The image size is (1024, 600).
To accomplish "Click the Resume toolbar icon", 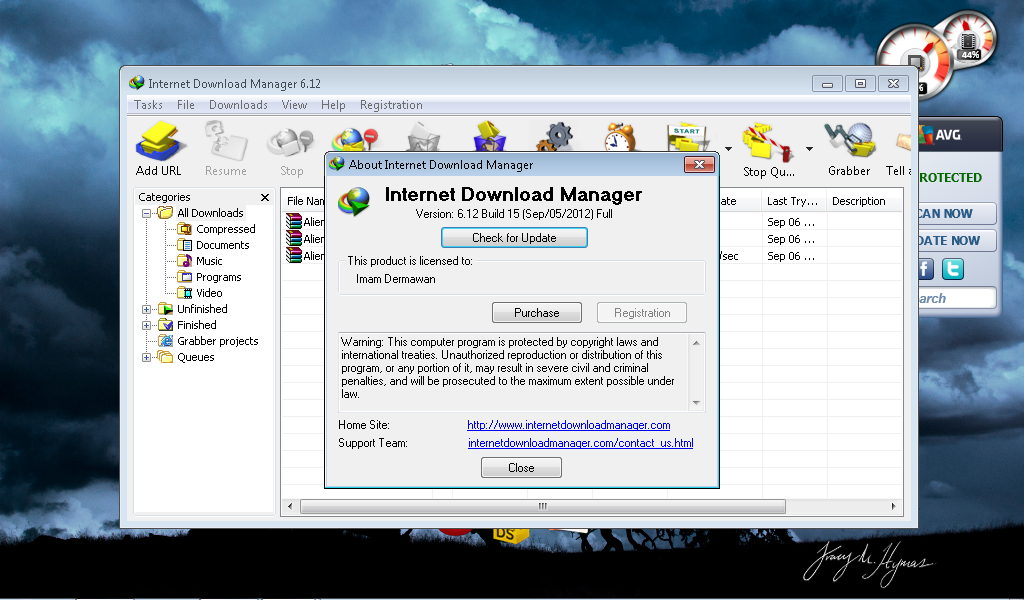I will click(226, 150).
